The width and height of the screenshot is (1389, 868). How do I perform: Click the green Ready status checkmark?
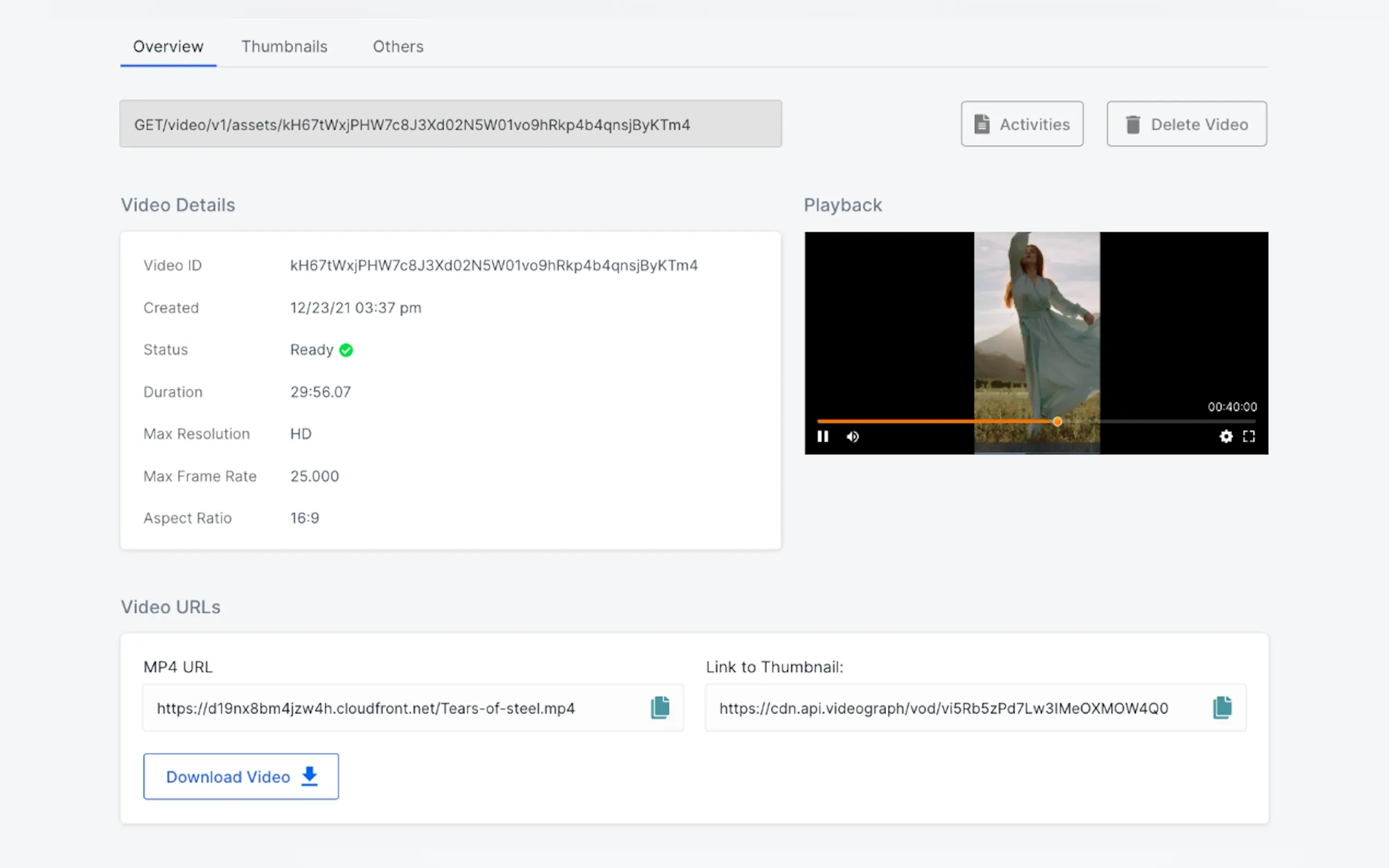tap(346, 350)
